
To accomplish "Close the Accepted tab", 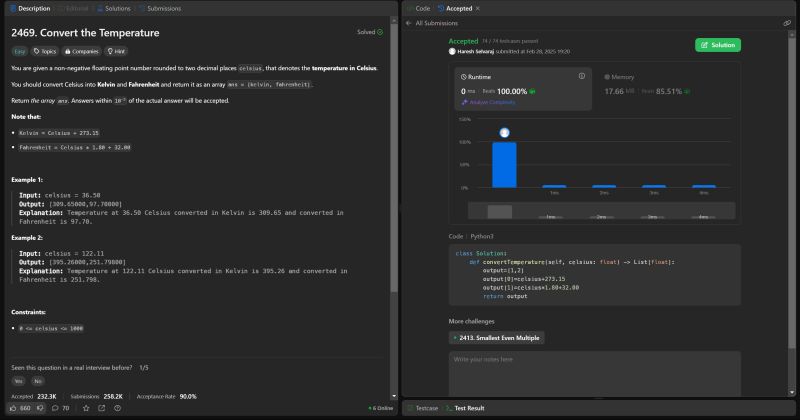I will coord(478,8).
